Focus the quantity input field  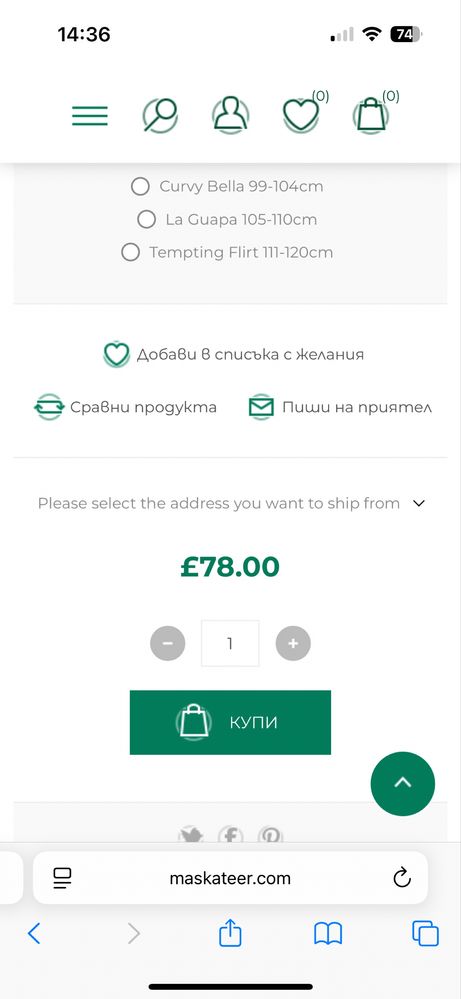click(x=230, y=643)
